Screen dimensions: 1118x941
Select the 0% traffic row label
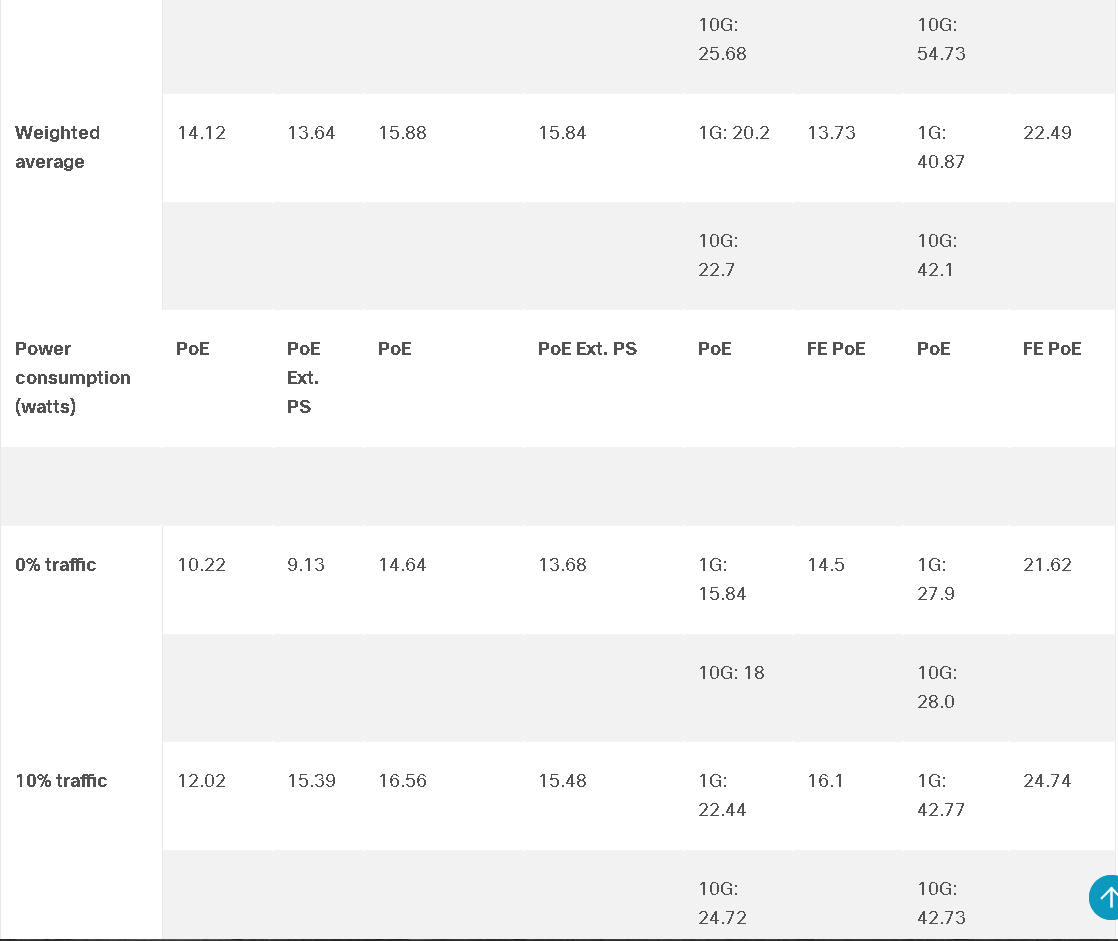(56, 565)
